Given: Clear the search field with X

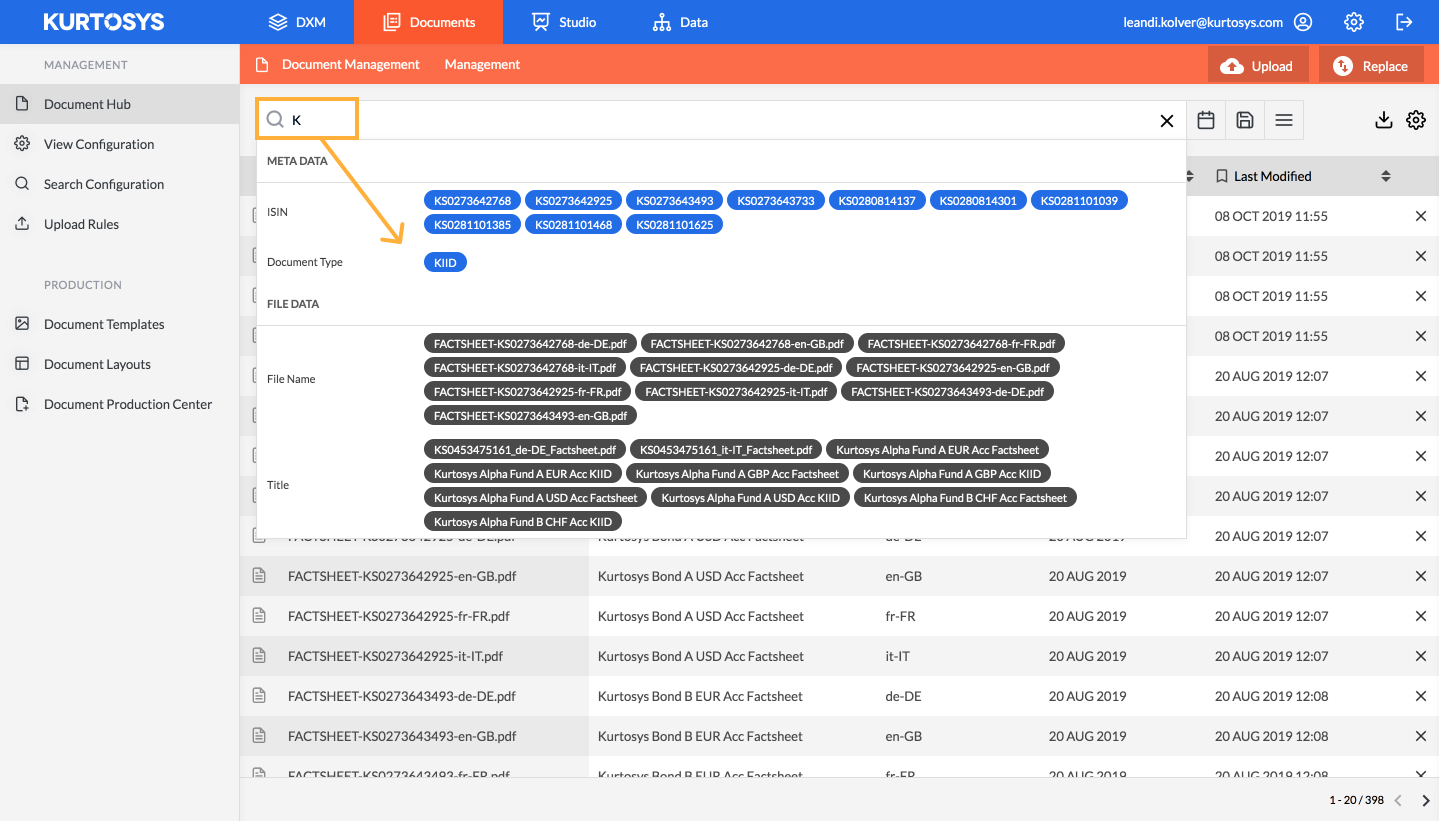Looking at the screenshot, I should click(x=1167, y=121).
